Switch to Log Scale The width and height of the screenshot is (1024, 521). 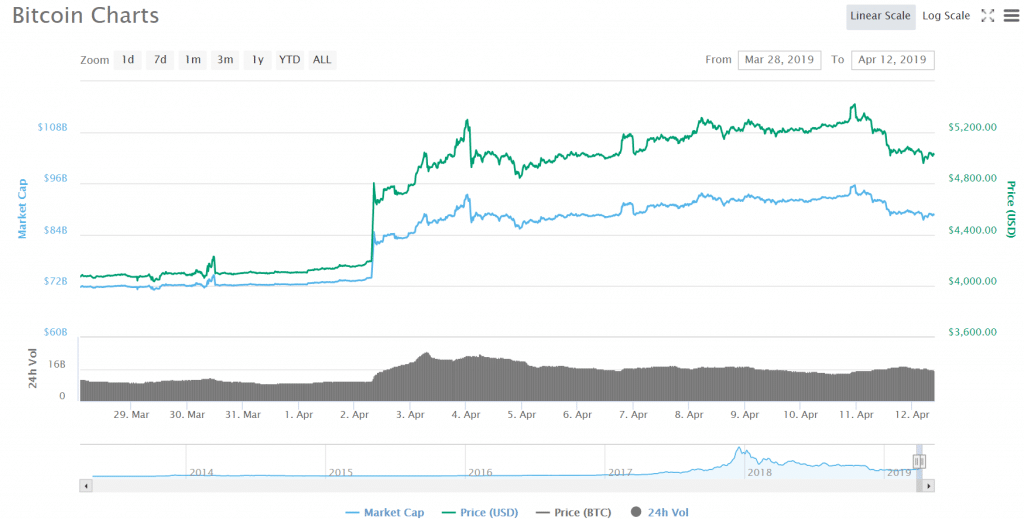click(945, 16)
